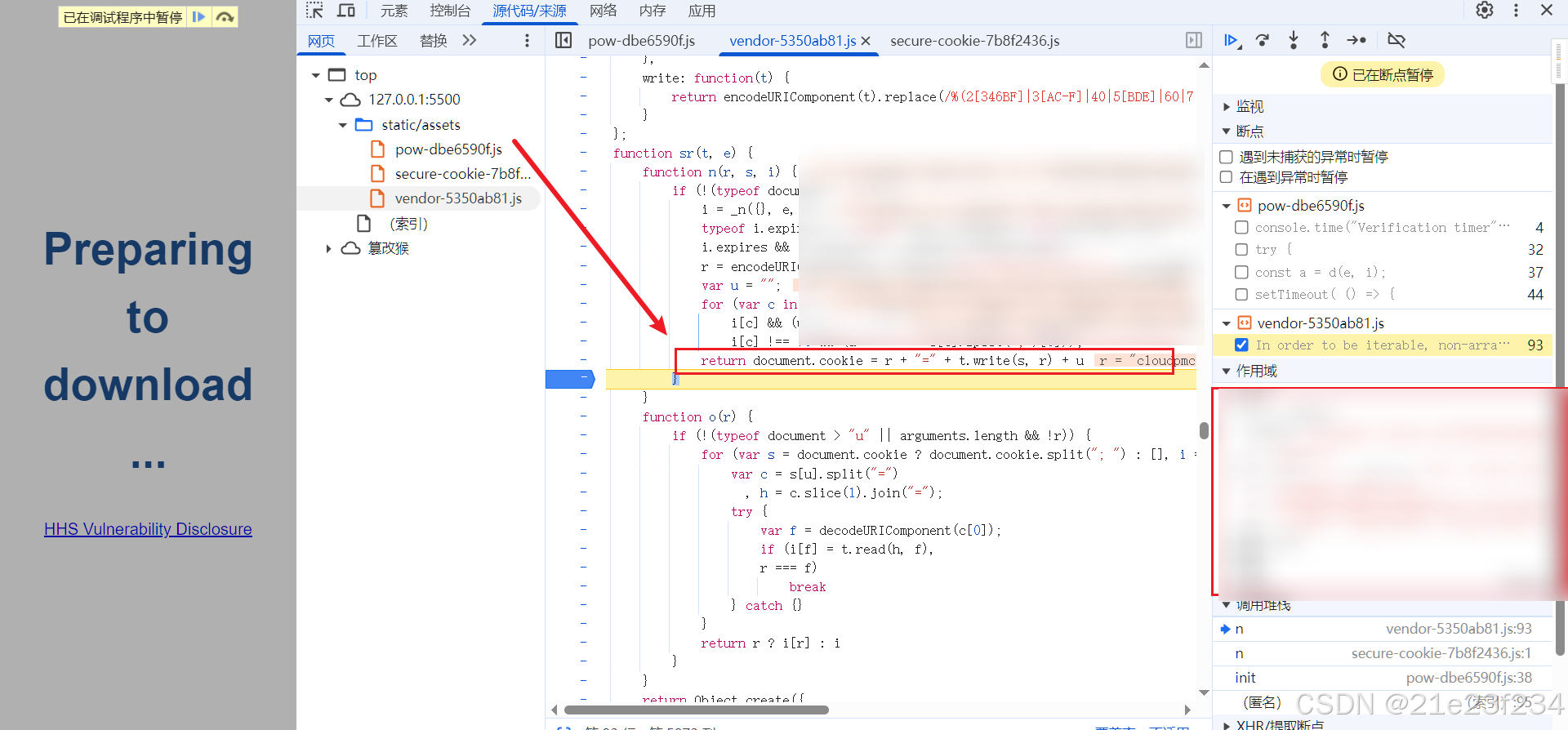Select call stack frame init at pow-dbe6590f.js:38
This screenshot has width=1568, height=730.
1382,678
